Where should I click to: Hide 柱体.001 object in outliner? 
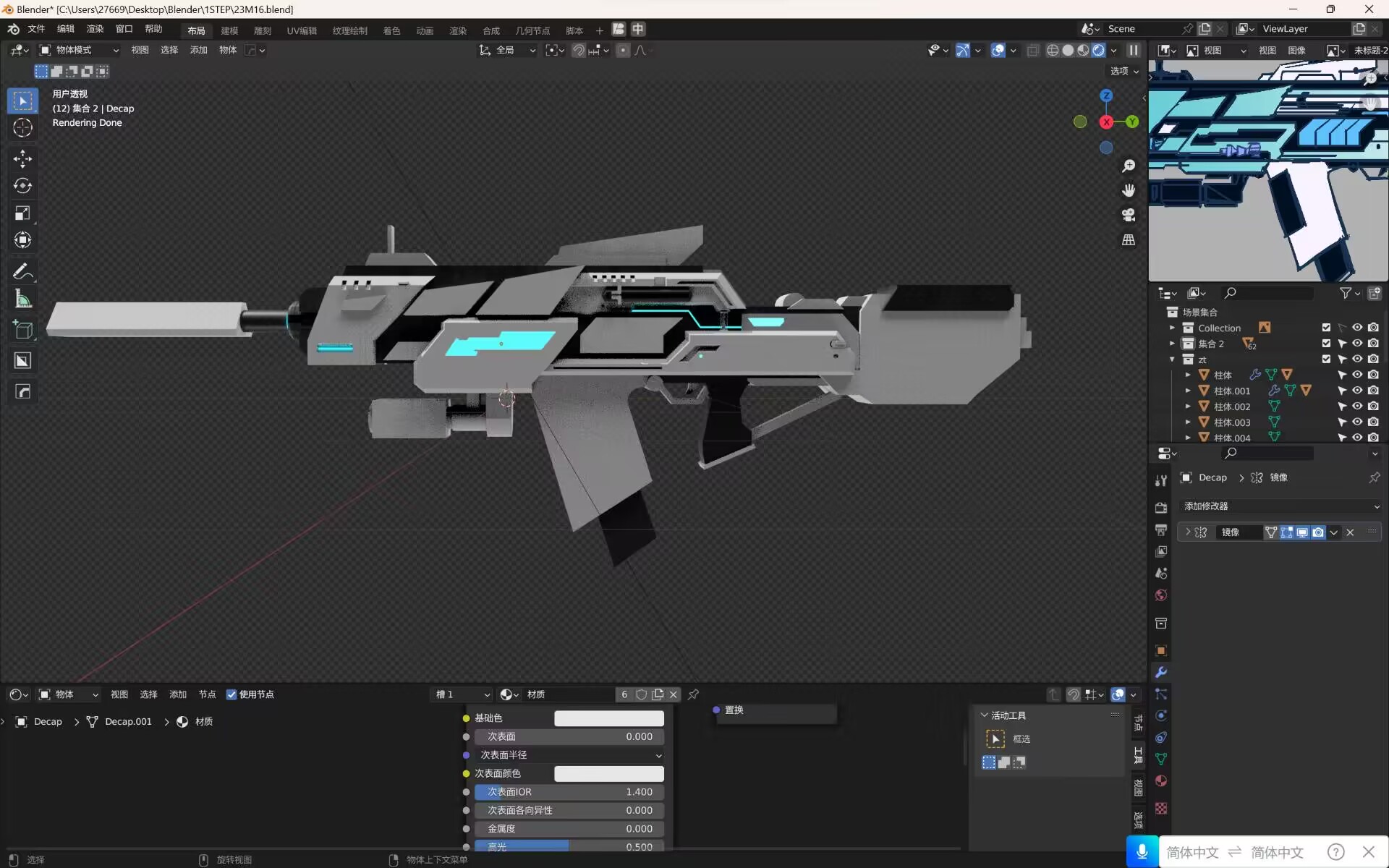[1357, 391]
